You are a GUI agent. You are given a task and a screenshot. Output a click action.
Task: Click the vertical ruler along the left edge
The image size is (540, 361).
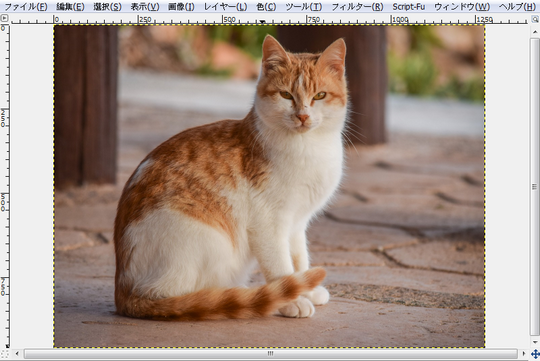coord(4,185)
